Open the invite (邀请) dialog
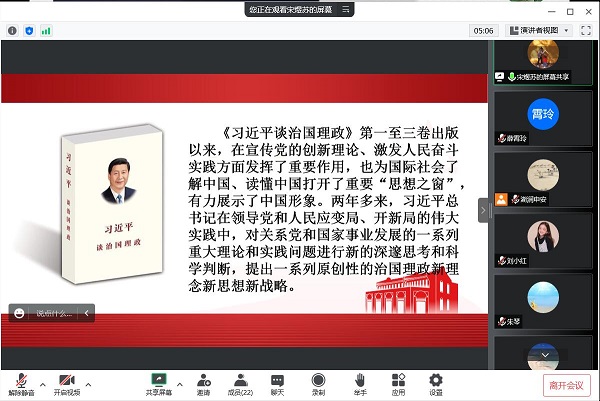The width and height of the screenshot is (600, 401). tap(203, 382)
